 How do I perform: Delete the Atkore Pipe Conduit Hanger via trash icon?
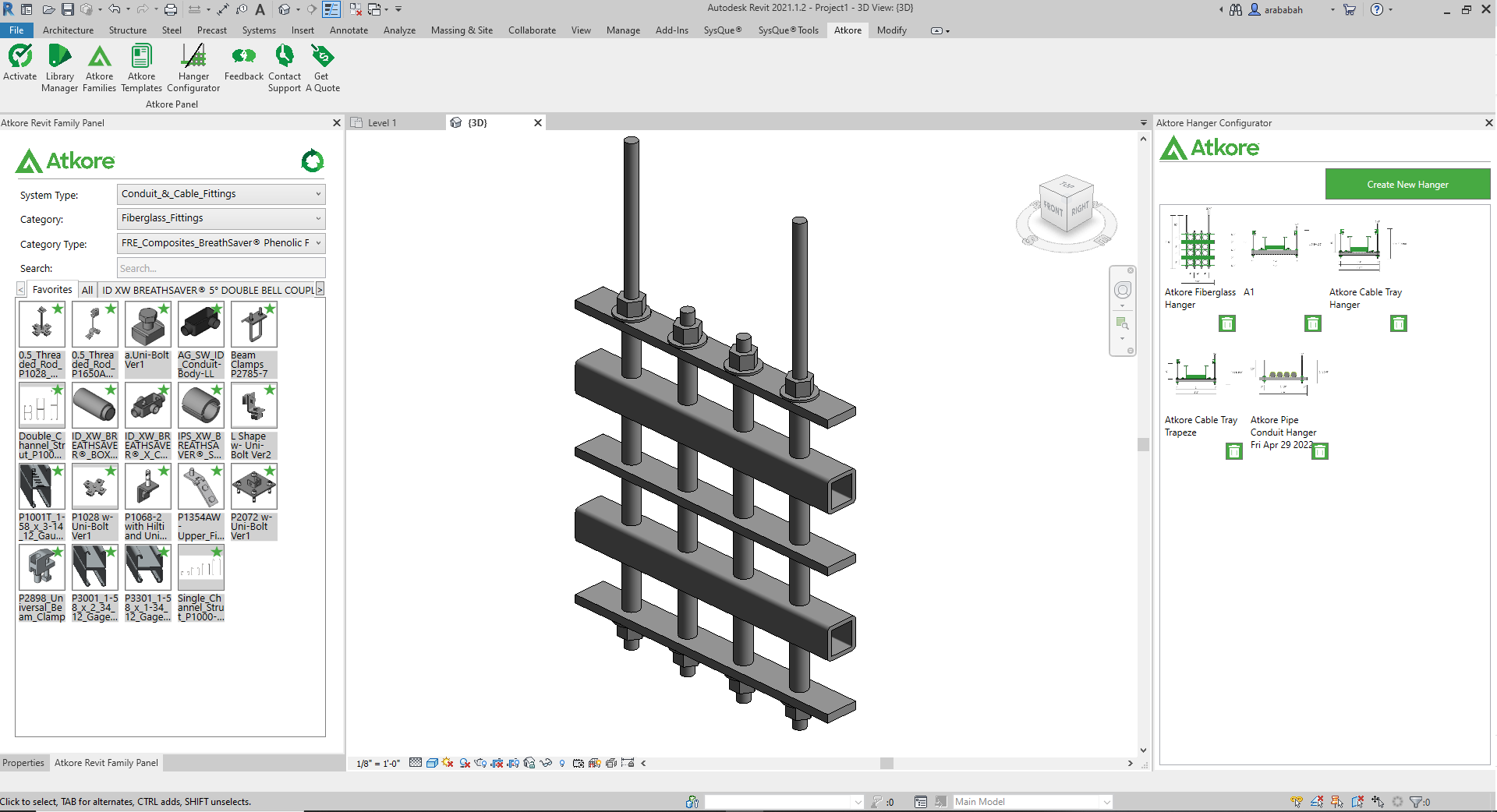(x=1320, y=451)
